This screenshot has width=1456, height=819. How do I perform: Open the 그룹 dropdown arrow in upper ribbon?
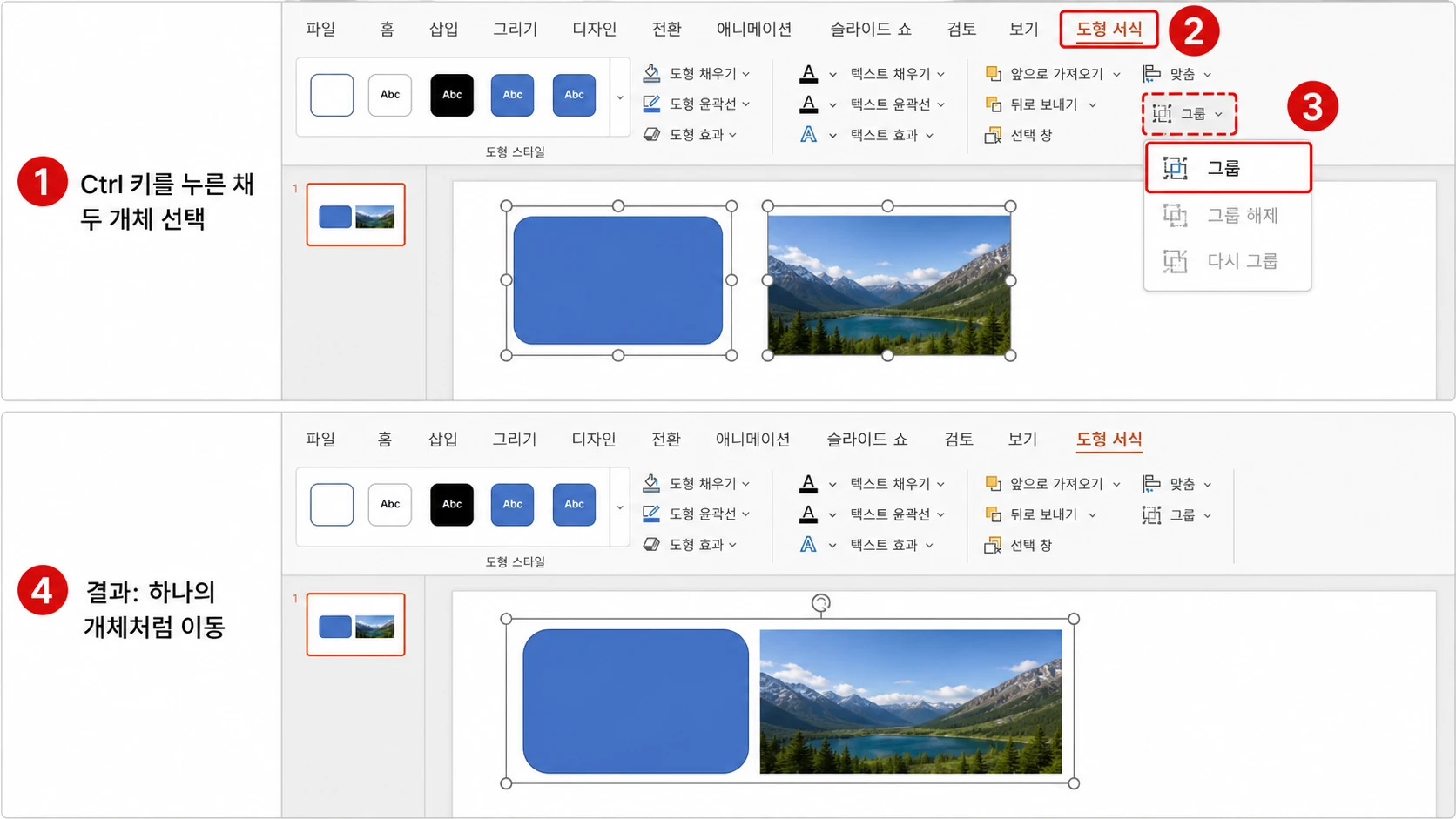1218,114
